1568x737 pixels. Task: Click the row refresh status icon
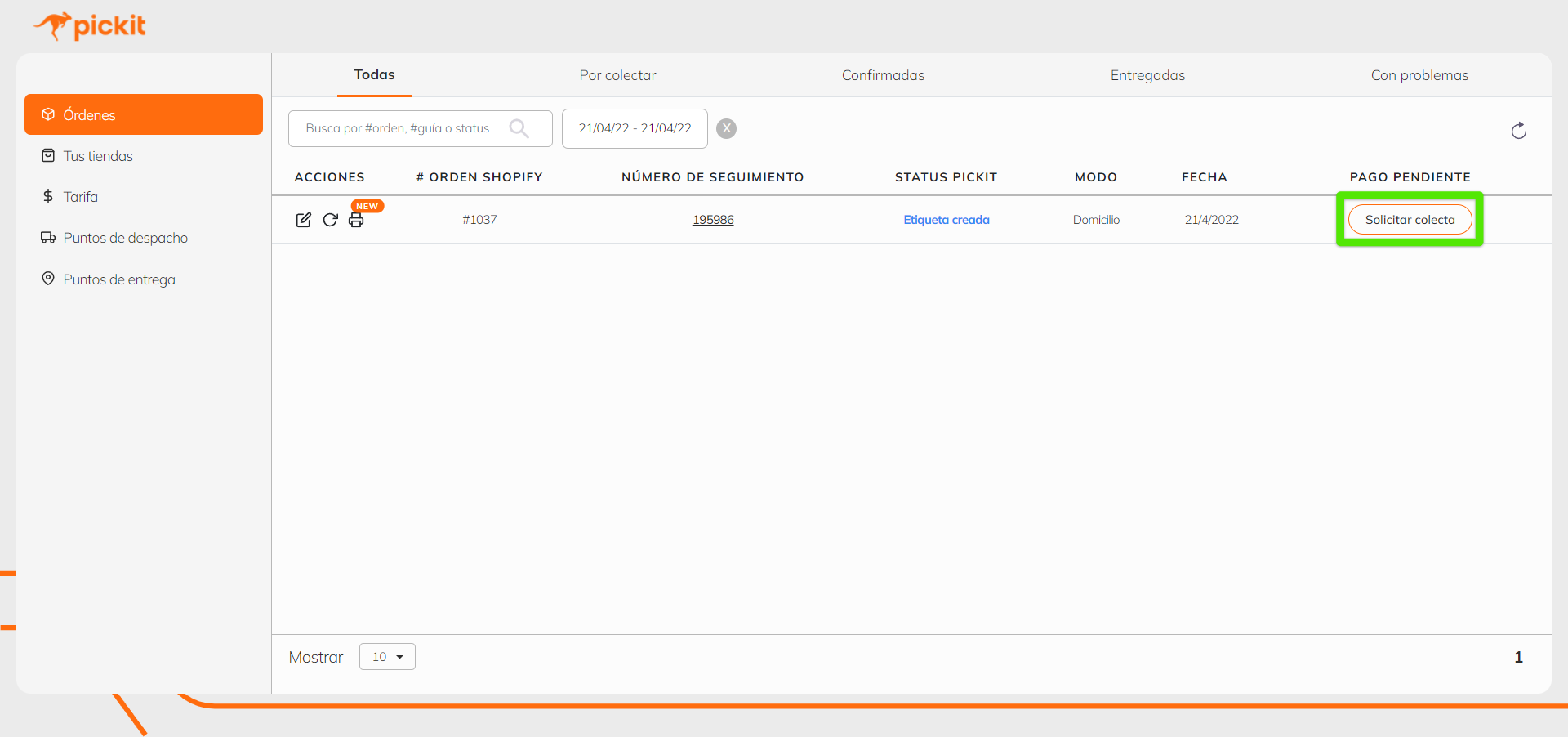tap(330, 220)
